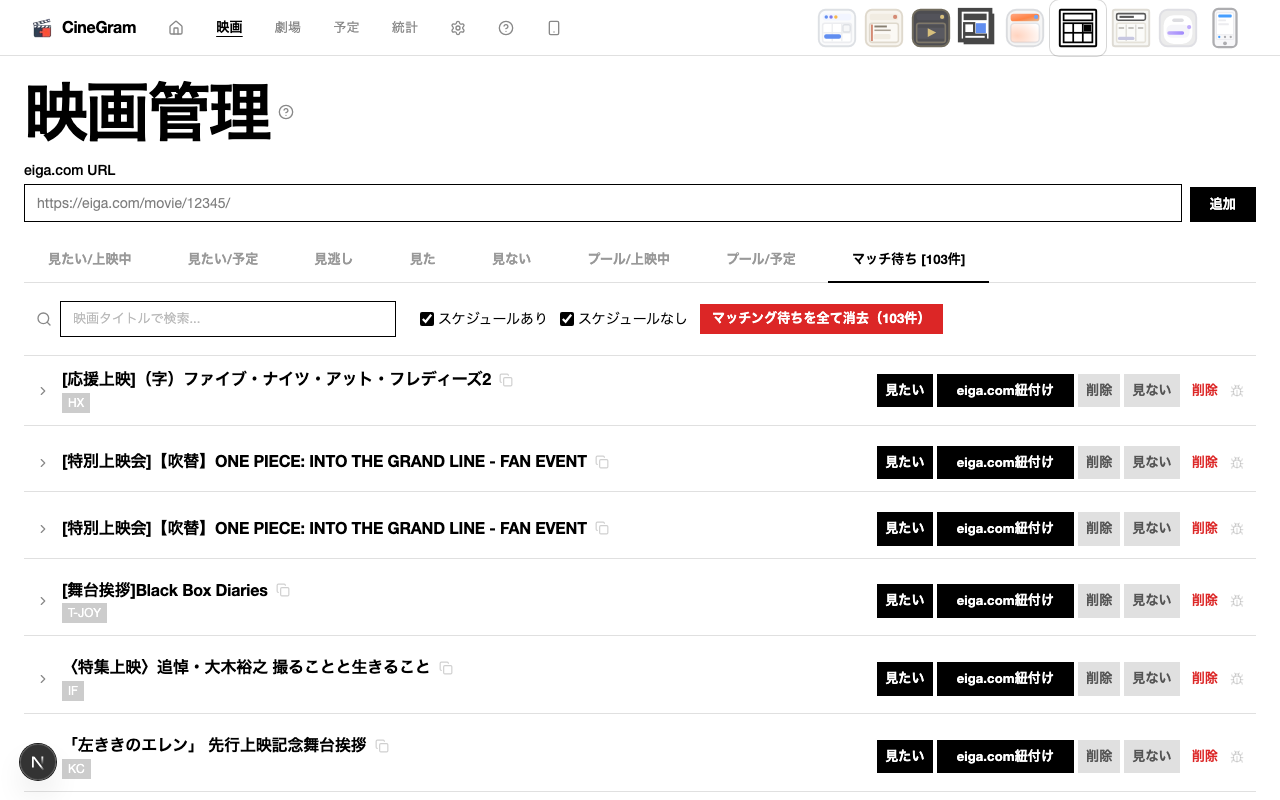This screenshot has width=1280, height=800.
Task: Copy title of ファイブ・ナイツ・アット・フレディーズ2
Action: point(507,380)
